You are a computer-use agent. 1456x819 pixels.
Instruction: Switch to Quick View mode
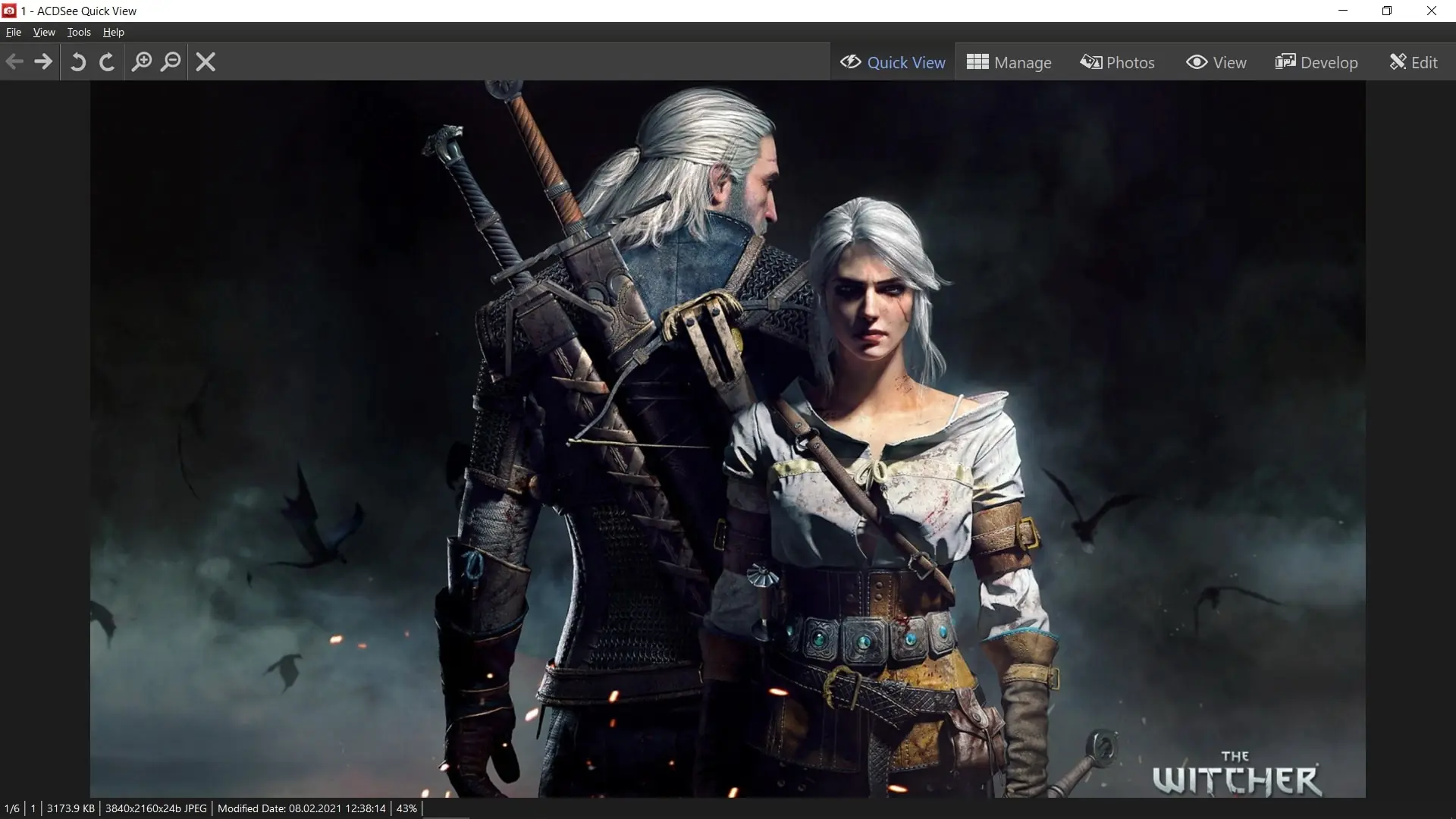click(893, 62)
